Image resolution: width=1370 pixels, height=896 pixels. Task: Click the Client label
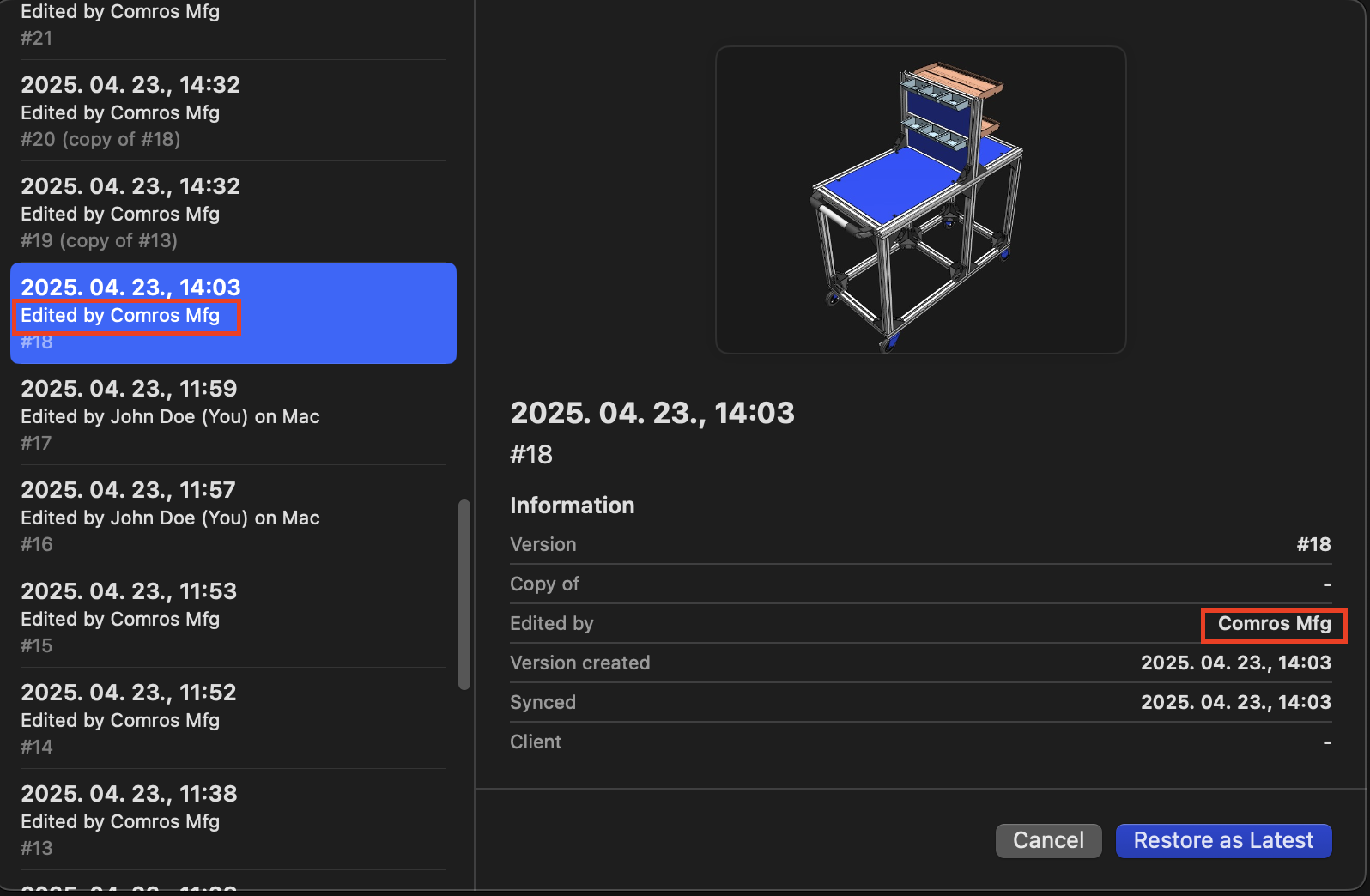(x=536, y=742)
